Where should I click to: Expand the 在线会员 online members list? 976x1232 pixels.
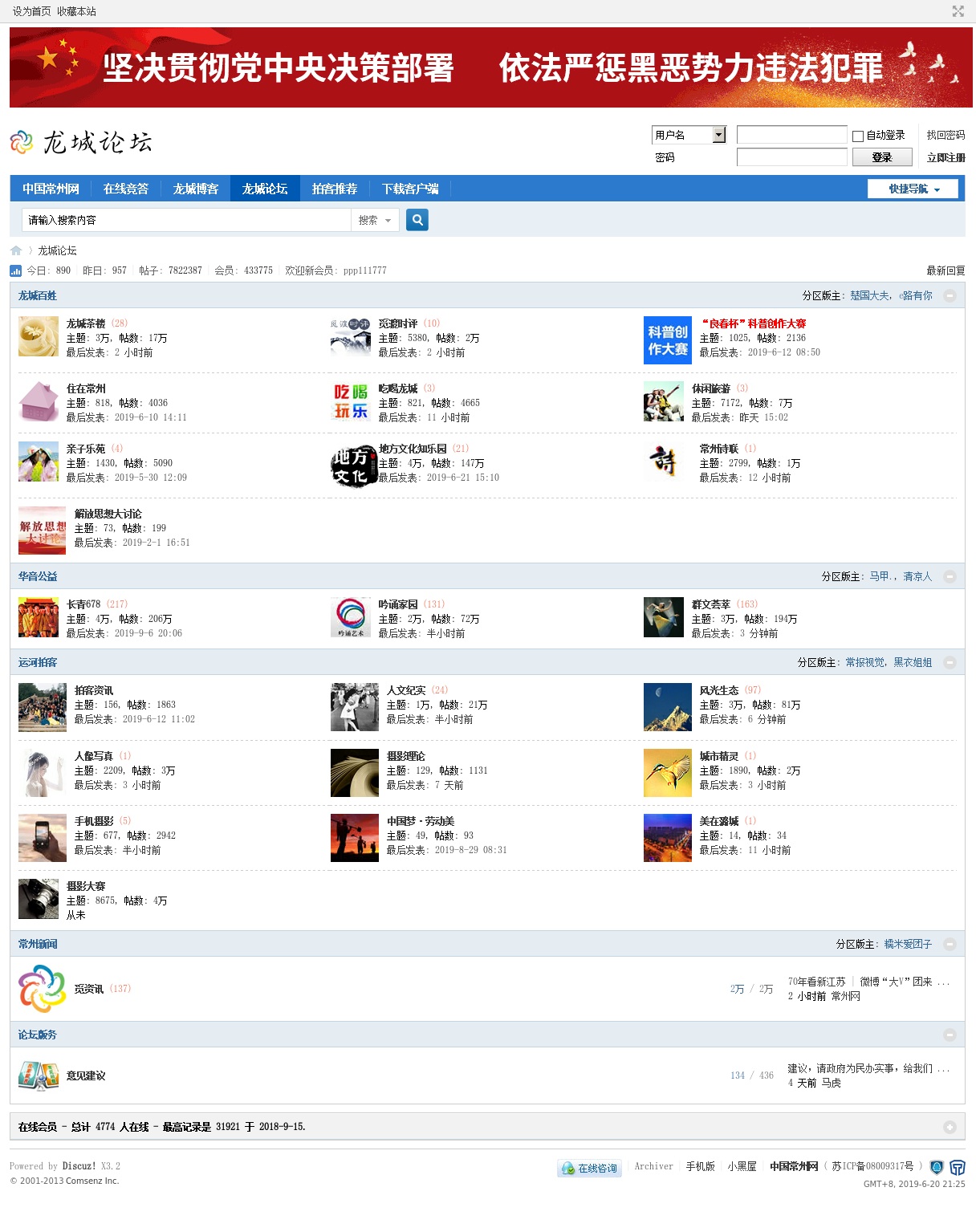[x=950, y=1127]
